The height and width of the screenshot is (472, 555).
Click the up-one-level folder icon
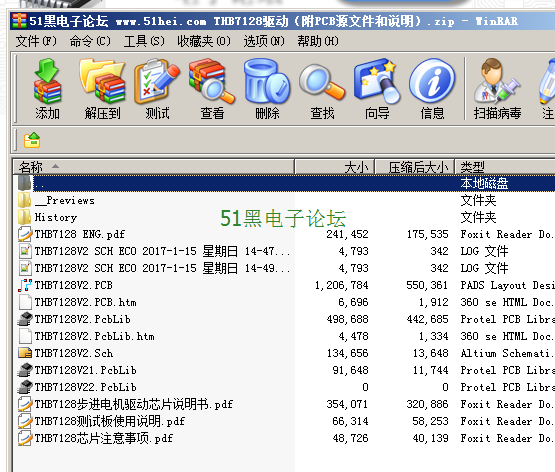click(x=32, y=140)
